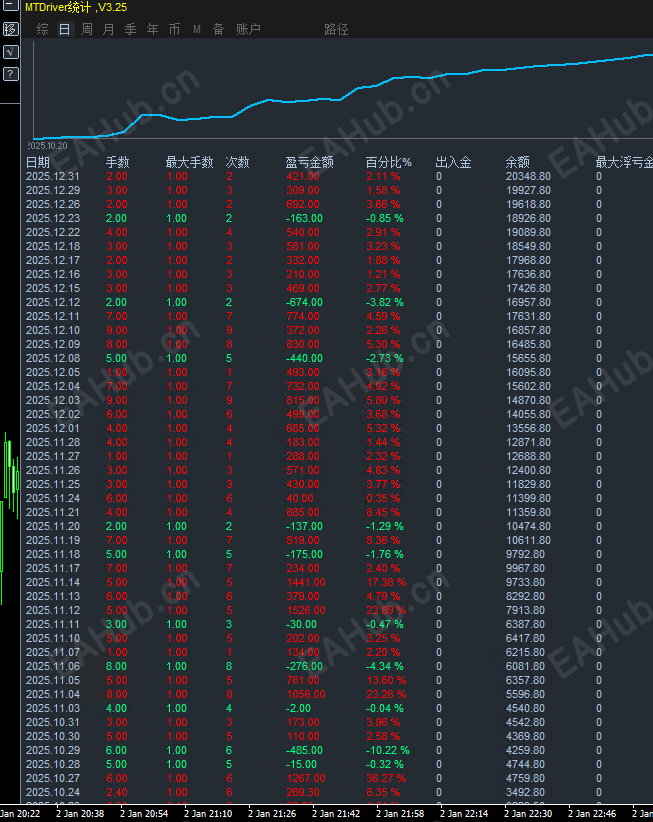Click profit amount 1526.00
Screen dimensions: 653x822
pyautogui.click(x=306, y=610)
